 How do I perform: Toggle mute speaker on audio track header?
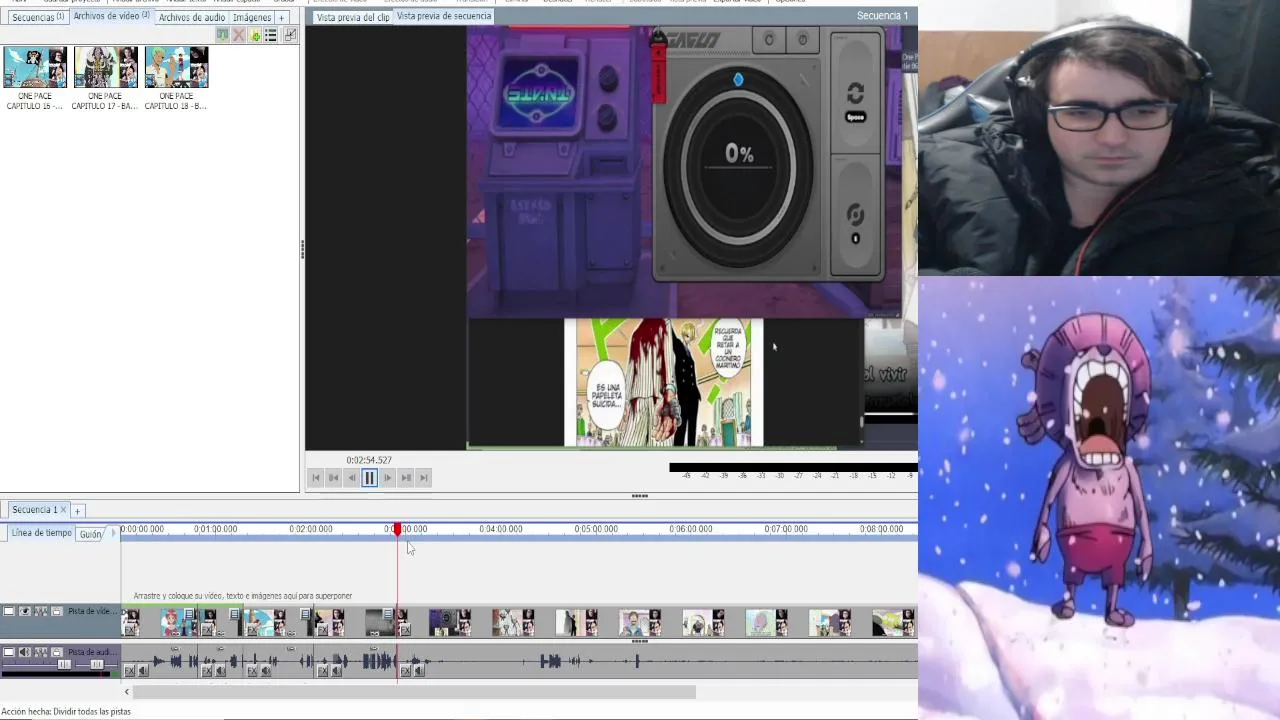click(x=25, y=652)
